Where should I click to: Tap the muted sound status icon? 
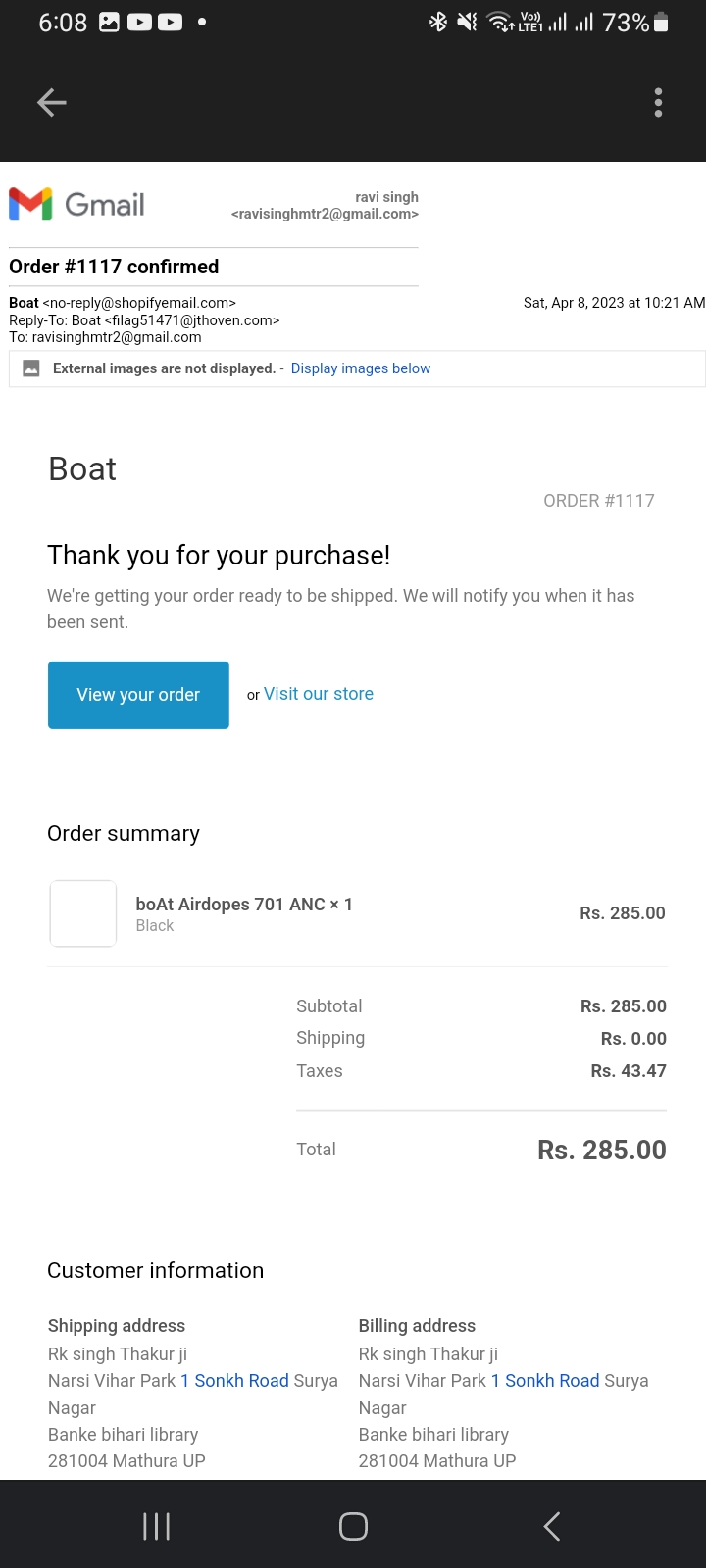pyautogui.click(x=468, y=22)
